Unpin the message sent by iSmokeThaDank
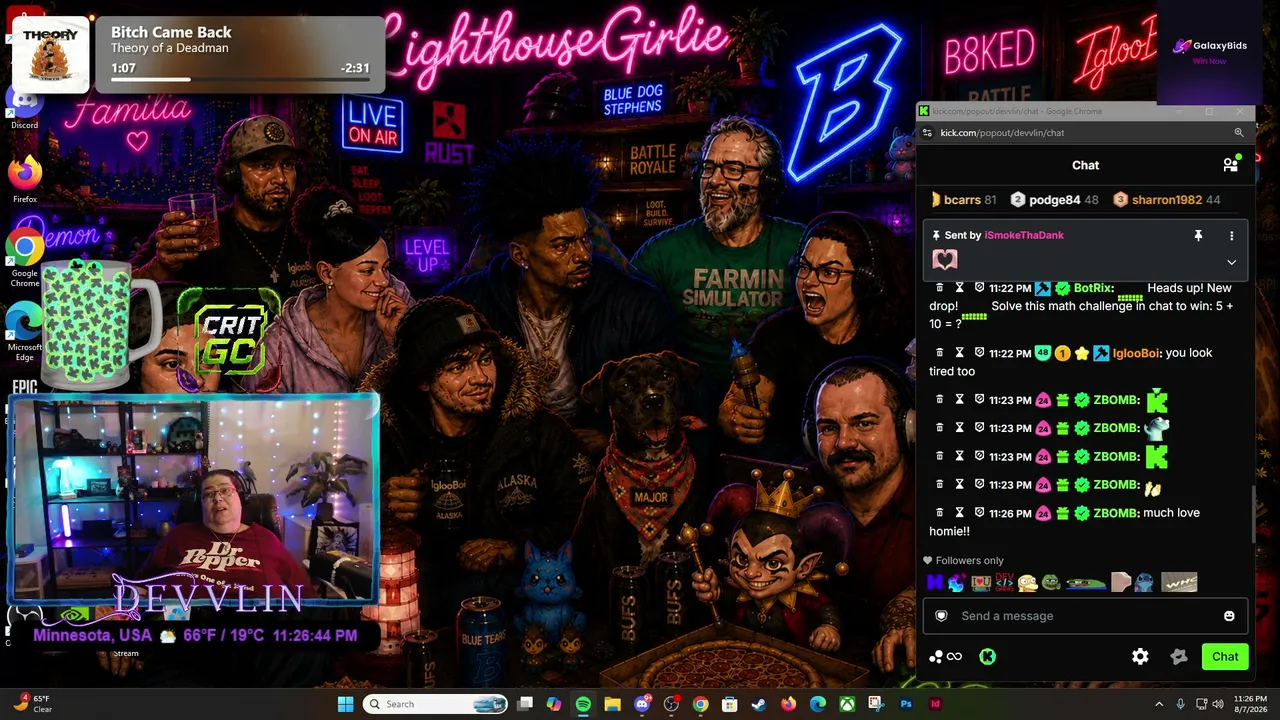1280x720 pixels. click(1198, 235)
